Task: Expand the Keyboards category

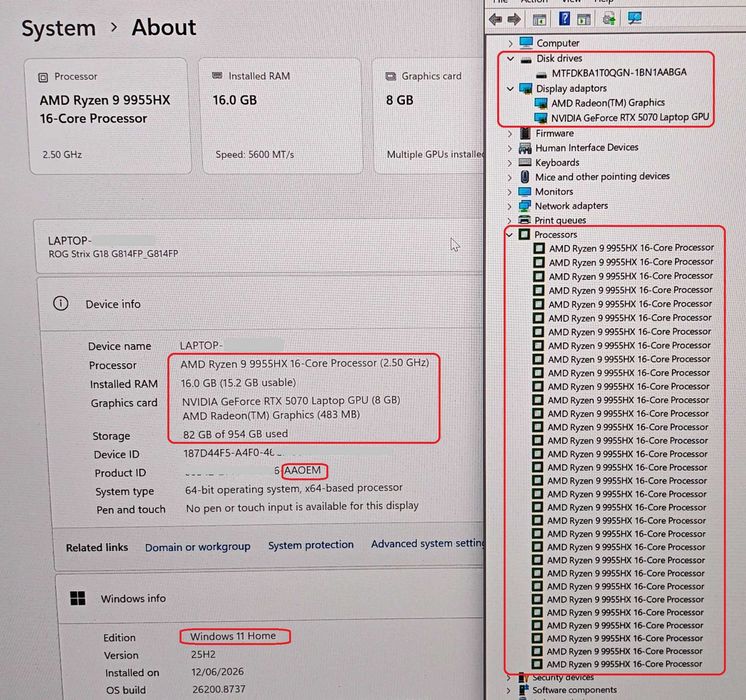Action: tap(510, 163)
